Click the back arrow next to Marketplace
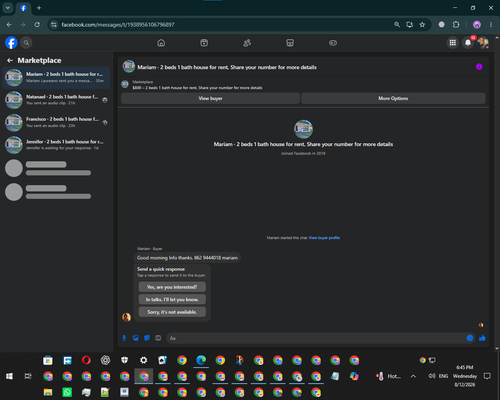500x400 pixels. click(x=10, y=60)
